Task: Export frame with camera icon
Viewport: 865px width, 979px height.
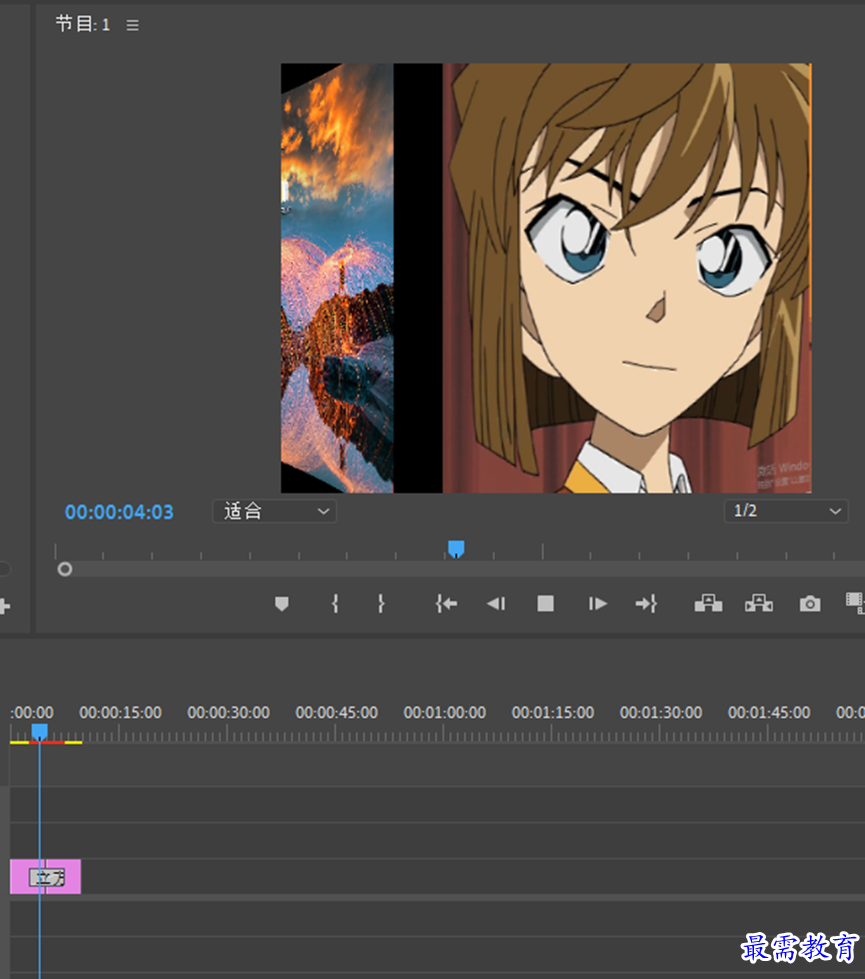Action: point(810,604)
